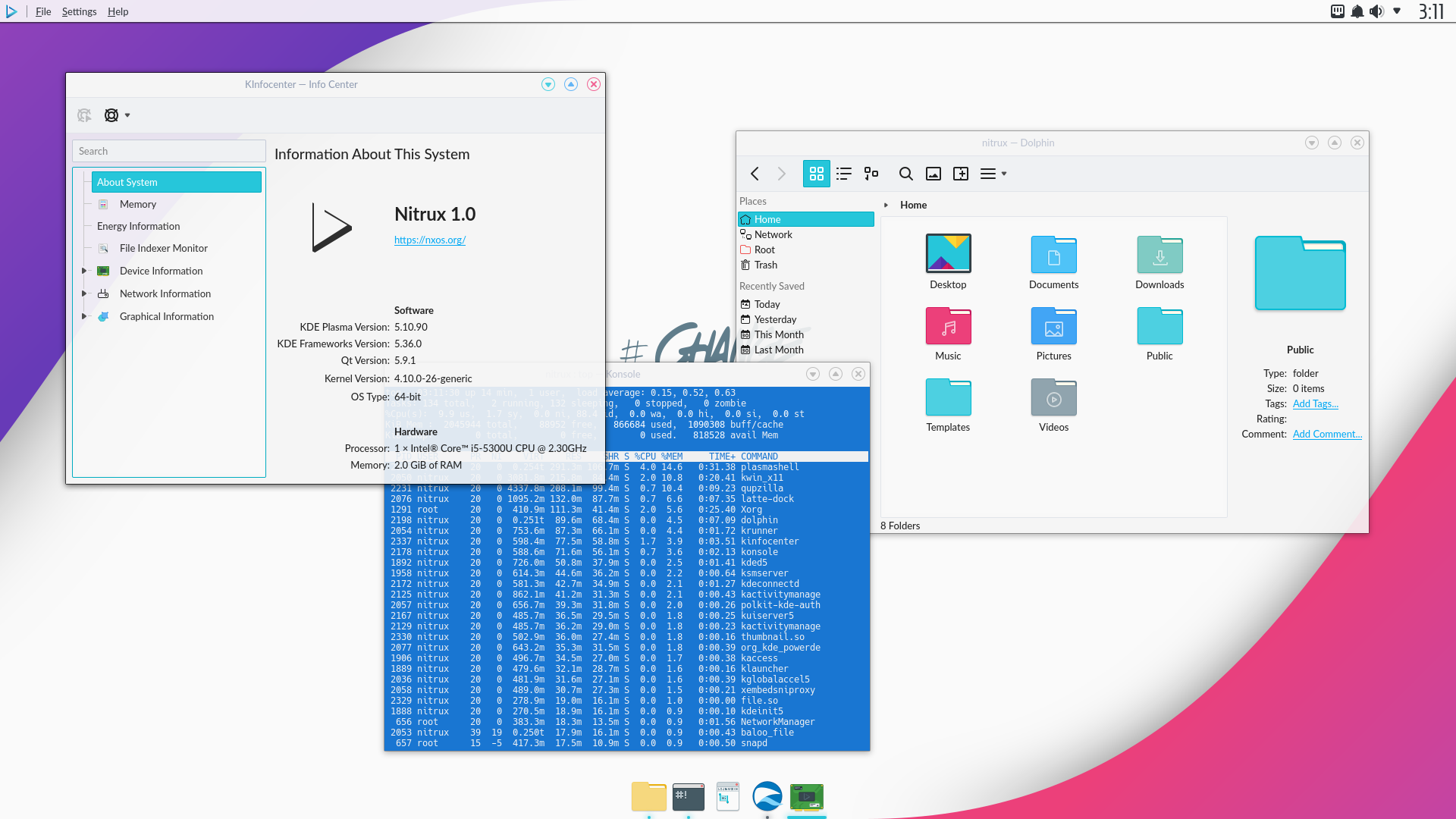
Task: Open the Documents folder in Dolphin
Action: pyautogui.click(x=1053, y=262)
